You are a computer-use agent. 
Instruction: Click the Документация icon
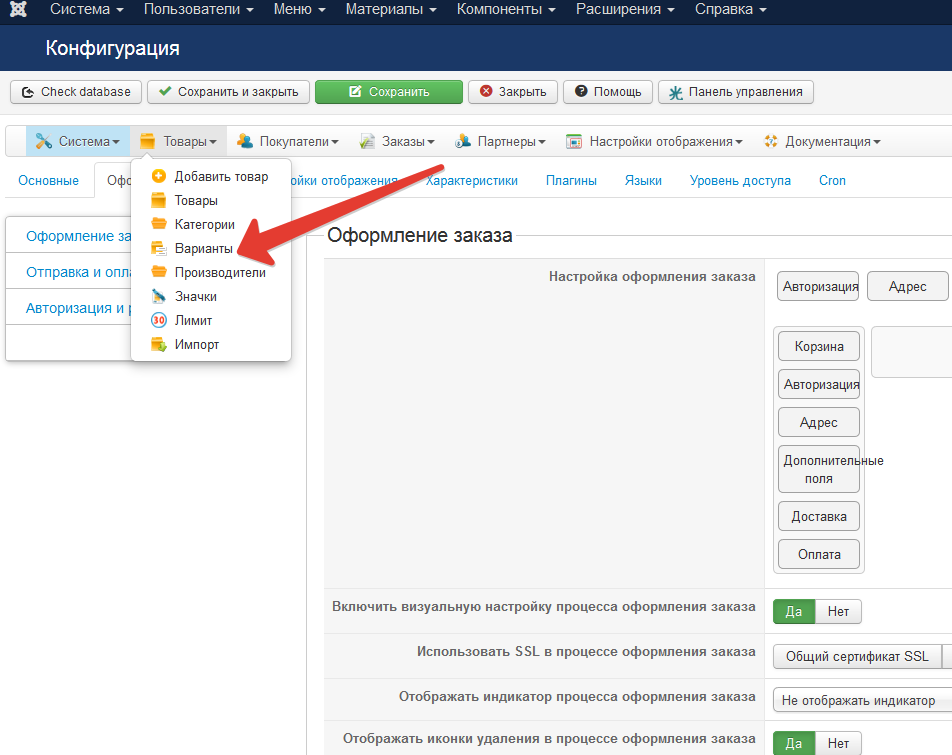[770, 141]
